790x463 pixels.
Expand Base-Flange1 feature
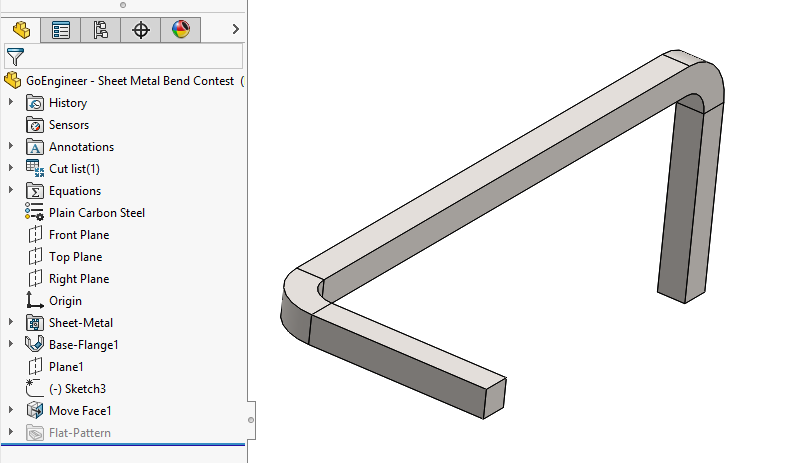[x=11, y=345]
